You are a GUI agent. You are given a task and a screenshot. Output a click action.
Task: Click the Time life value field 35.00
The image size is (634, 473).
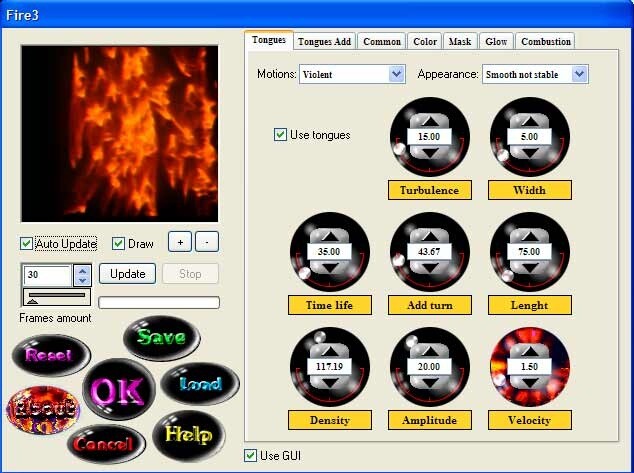pyautogui.click(x=329, y=251)
